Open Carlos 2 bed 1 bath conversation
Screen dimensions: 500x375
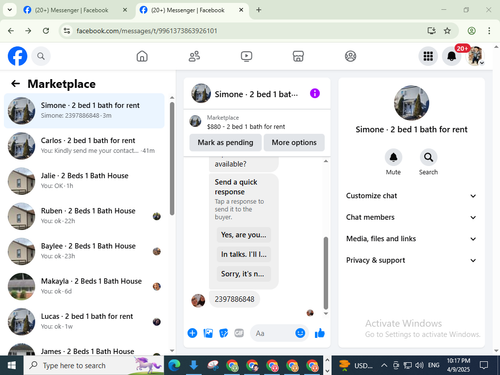(84, 146)
